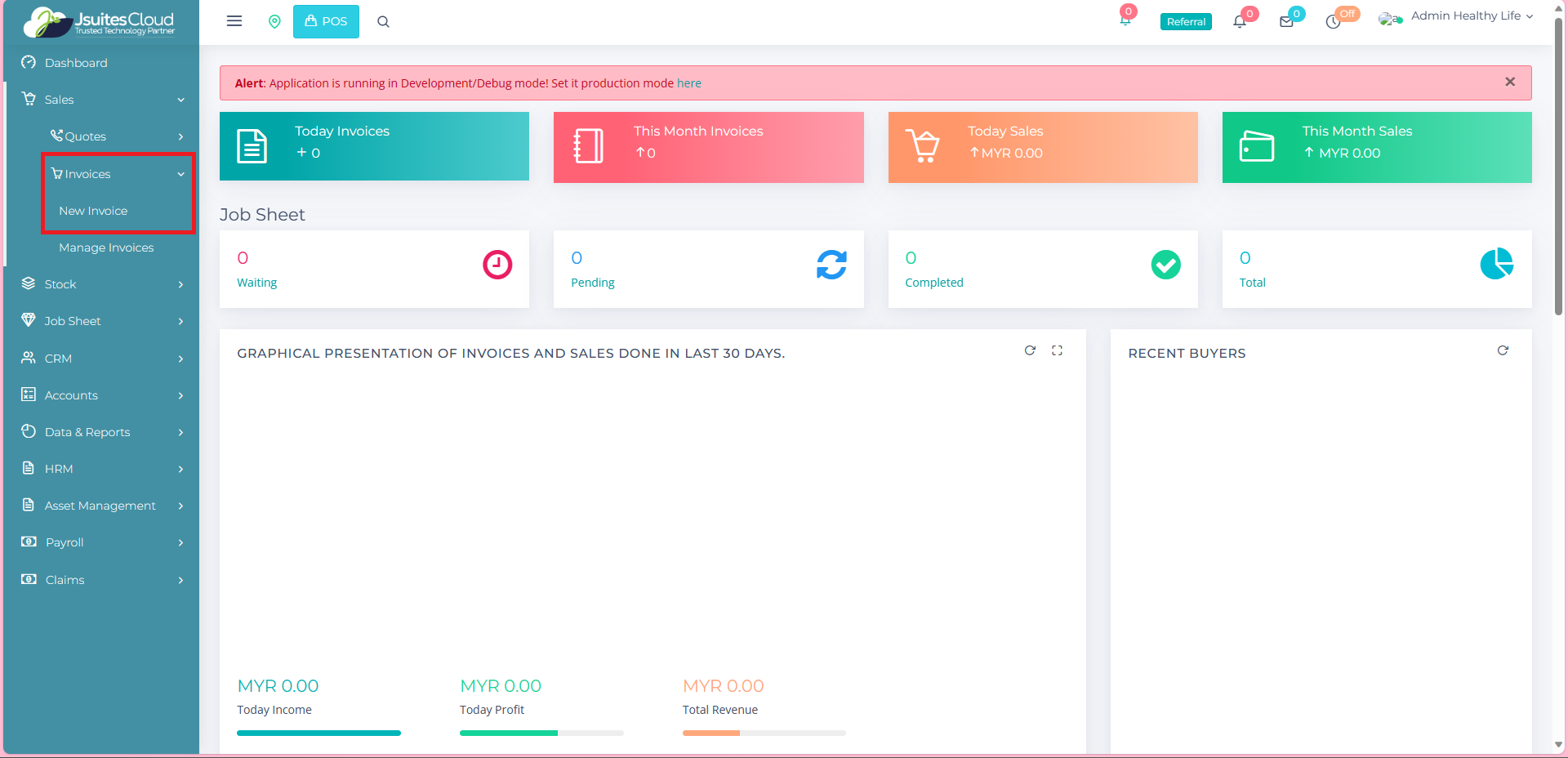Image resolution: width=1568 pixels, height=758 pixels.
Task: Toggle the clock-in timer marked Off
Action: (1334, 21)
